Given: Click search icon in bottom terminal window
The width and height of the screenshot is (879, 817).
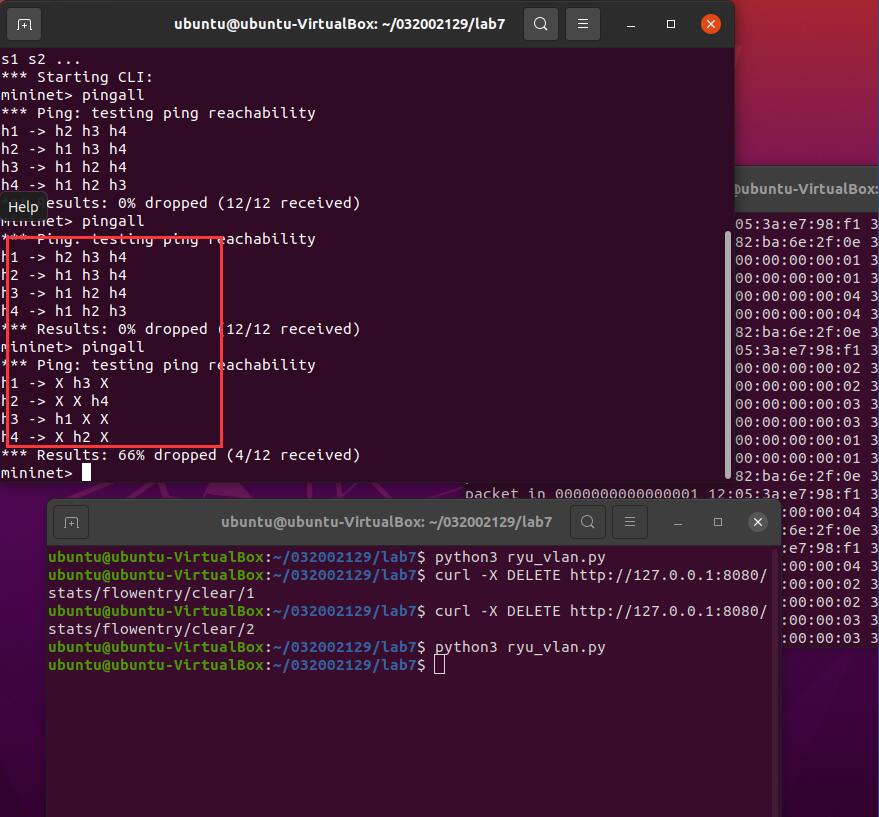Looking at the screenshot, I should [587, 522].
